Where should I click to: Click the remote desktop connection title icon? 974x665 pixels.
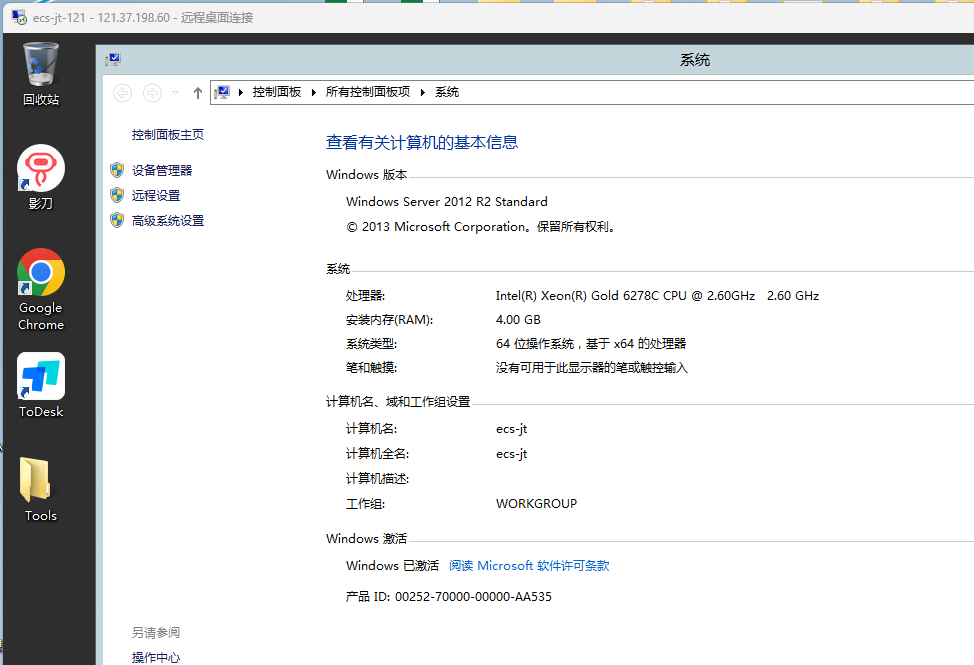[19, 17]
